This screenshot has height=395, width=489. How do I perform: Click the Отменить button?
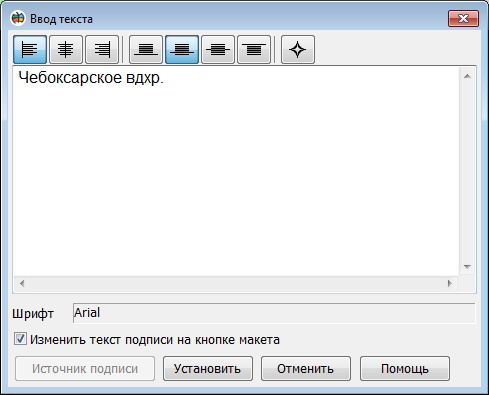coord(306,368)
